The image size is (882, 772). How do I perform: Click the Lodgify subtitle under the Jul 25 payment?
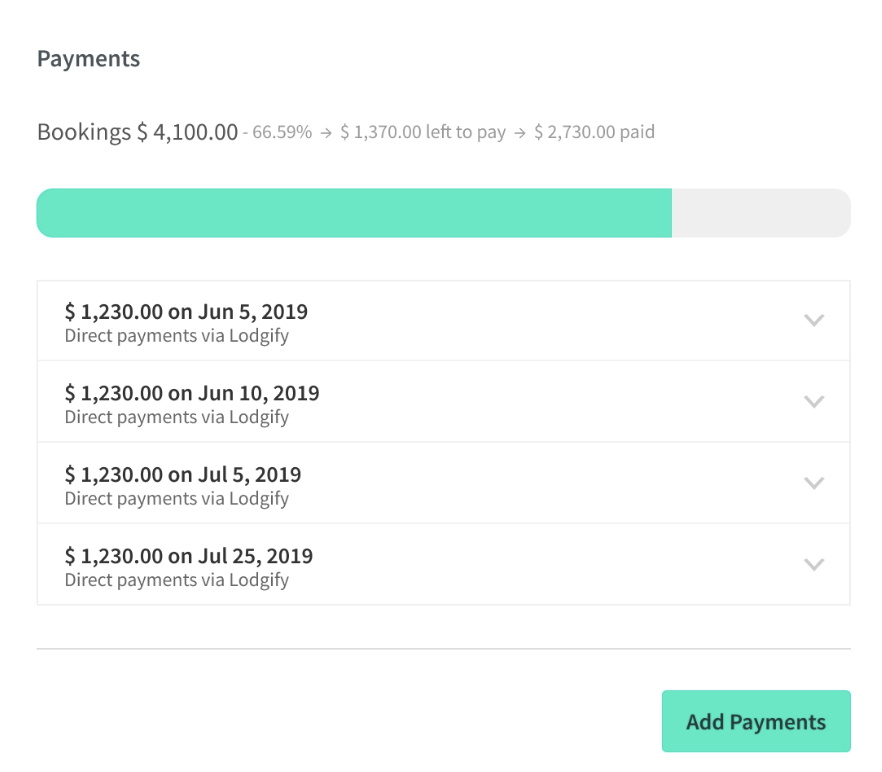177,580
